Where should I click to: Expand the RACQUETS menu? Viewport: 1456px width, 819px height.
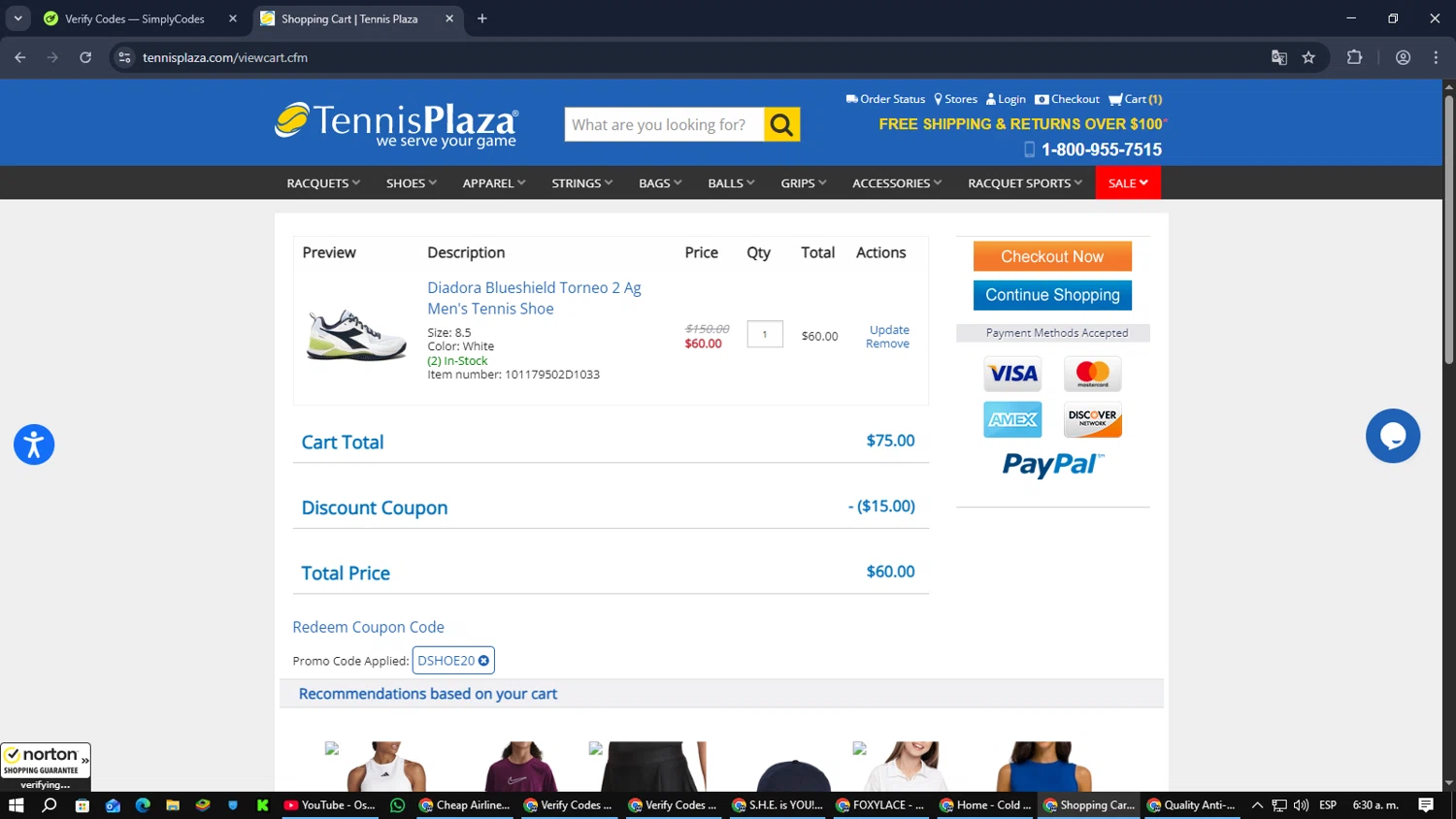coord(323,183)
